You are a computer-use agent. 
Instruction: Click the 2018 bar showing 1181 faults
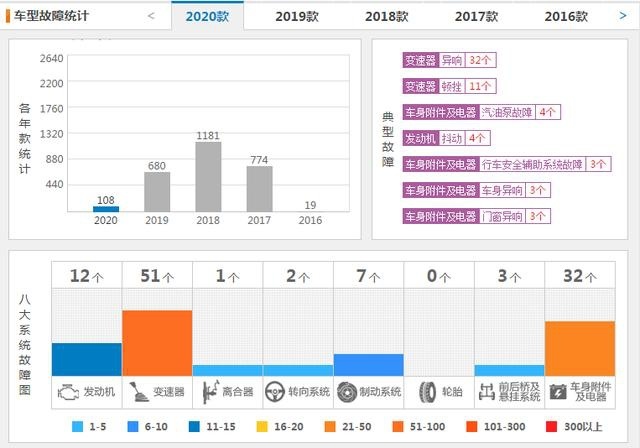[208, 177]
